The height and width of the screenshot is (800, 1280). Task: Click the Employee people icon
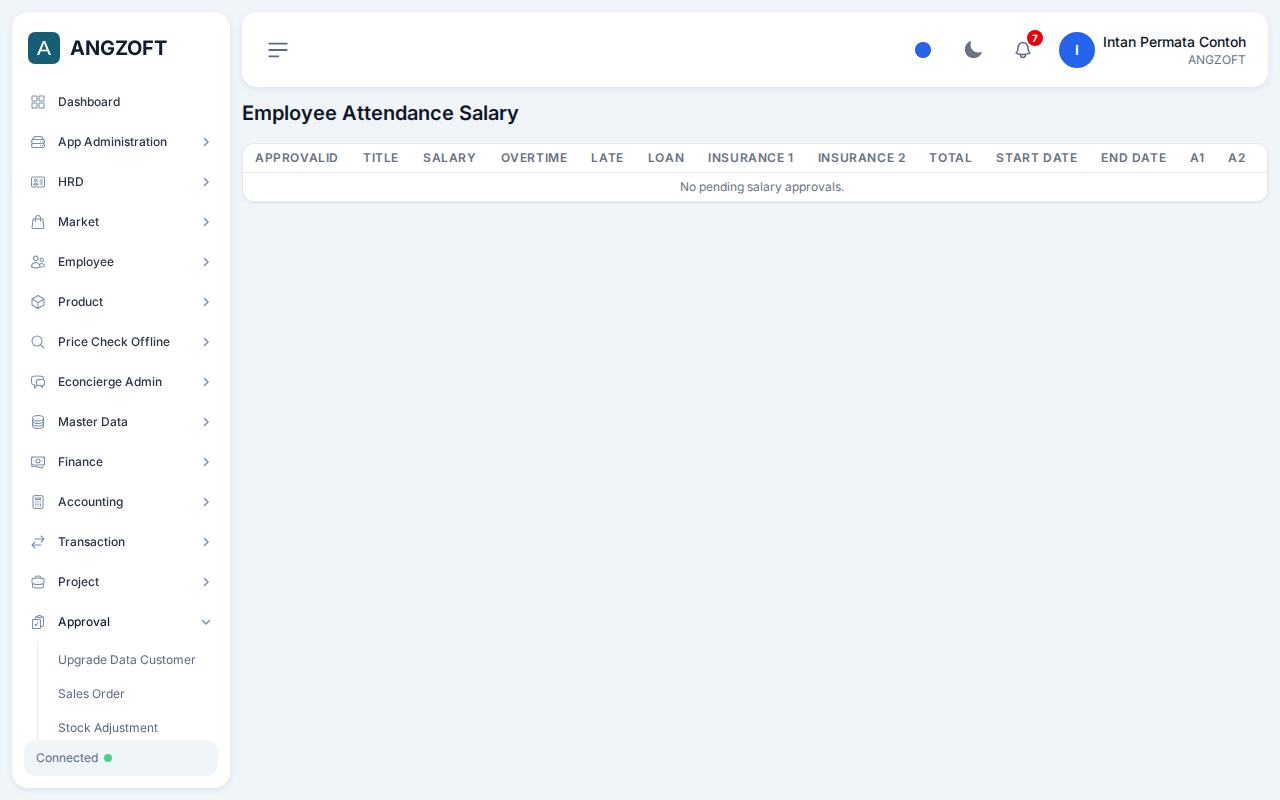pyautogui.click(x=38, y=262)
